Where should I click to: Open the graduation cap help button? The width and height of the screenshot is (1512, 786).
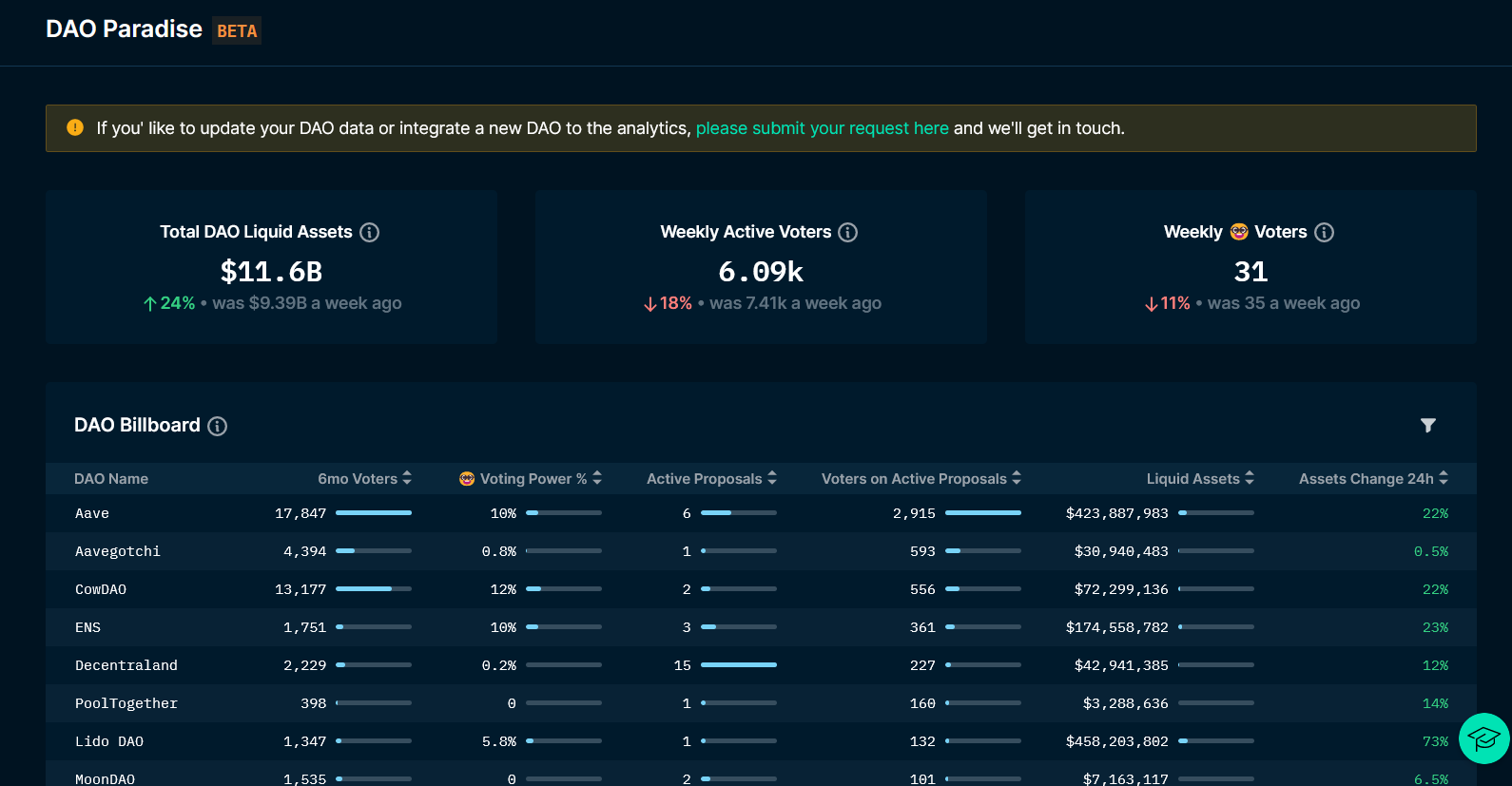coord(1483,738)
